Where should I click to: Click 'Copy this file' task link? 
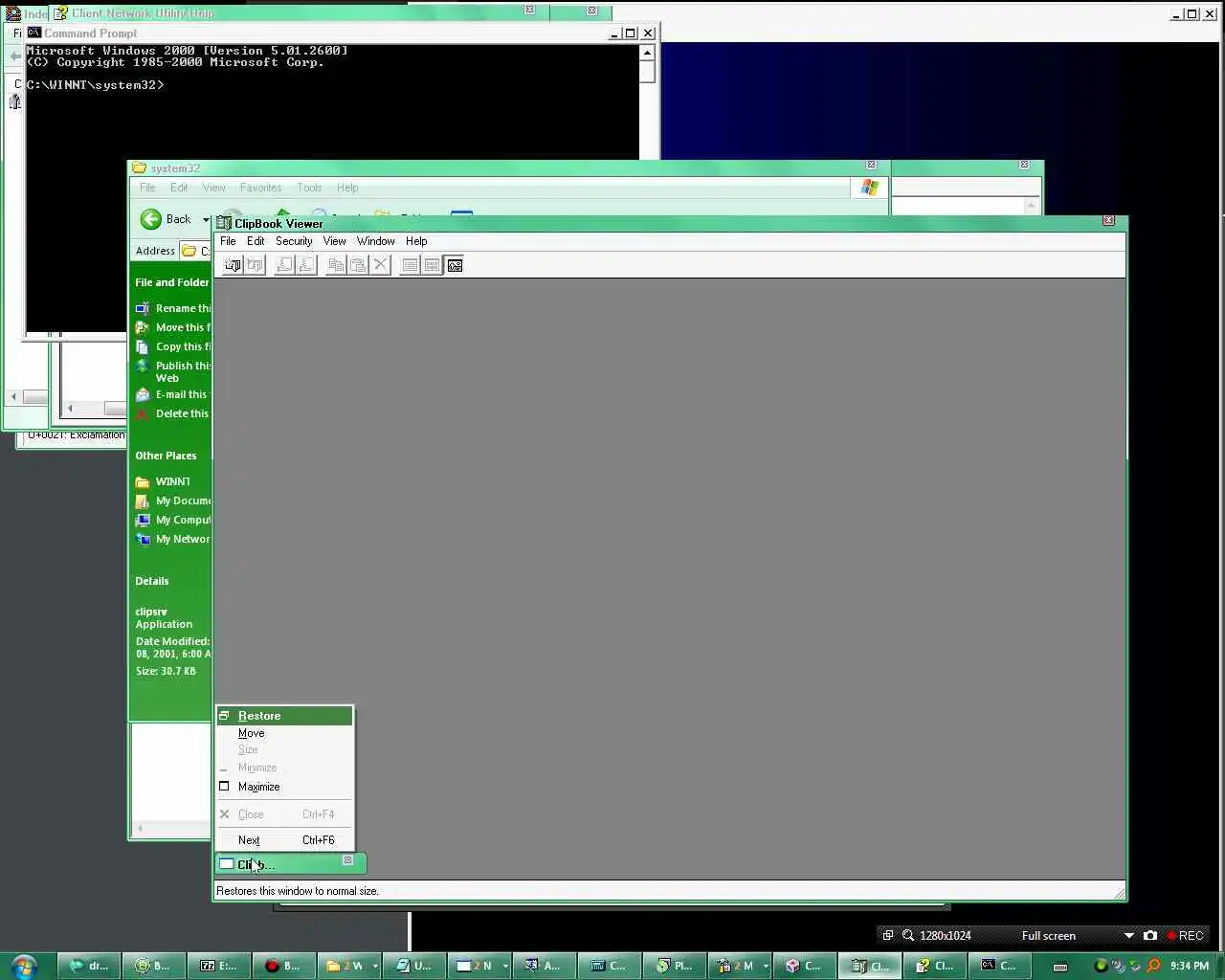183,346
